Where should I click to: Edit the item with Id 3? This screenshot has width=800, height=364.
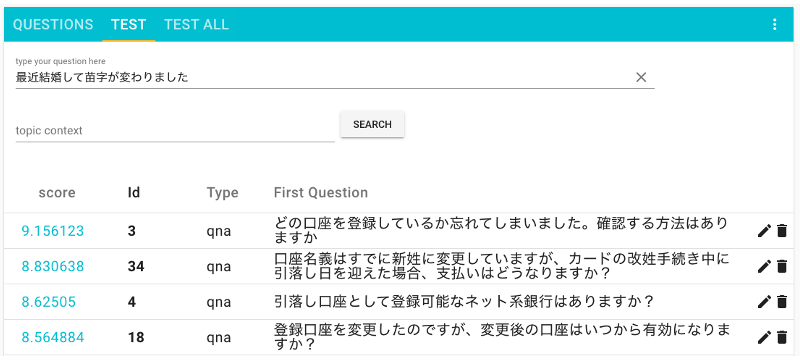(763, 231)
